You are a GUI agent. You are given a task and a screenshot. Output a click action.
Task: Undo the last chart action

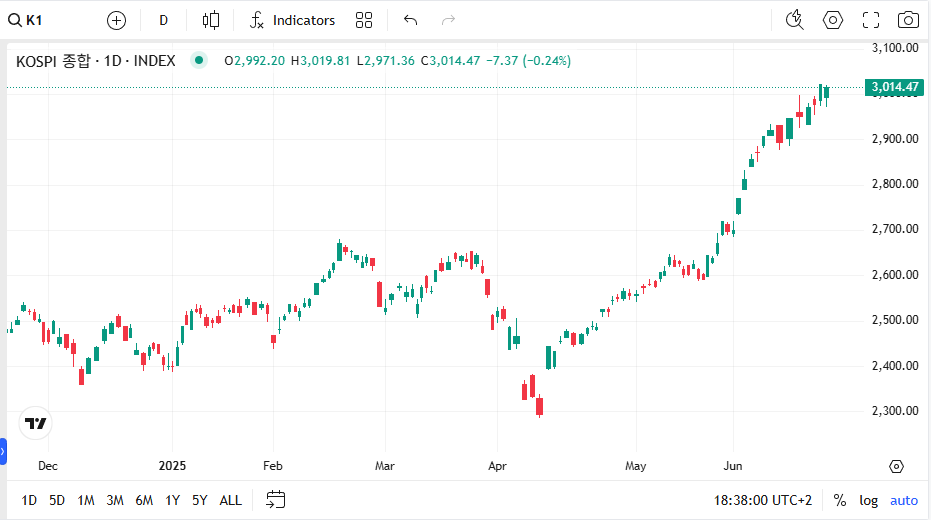[x=410, y=20]
